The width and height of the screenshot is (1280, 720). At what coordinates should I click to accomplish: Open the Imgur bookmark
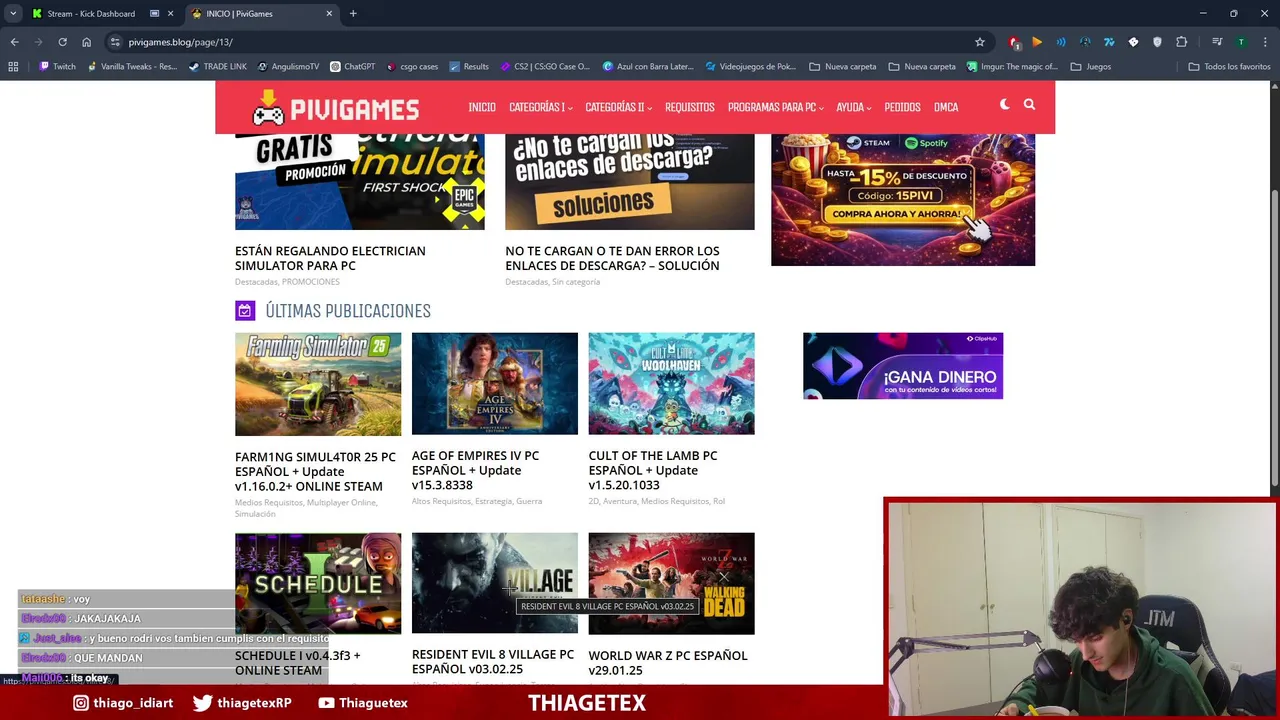point(1012,67)
